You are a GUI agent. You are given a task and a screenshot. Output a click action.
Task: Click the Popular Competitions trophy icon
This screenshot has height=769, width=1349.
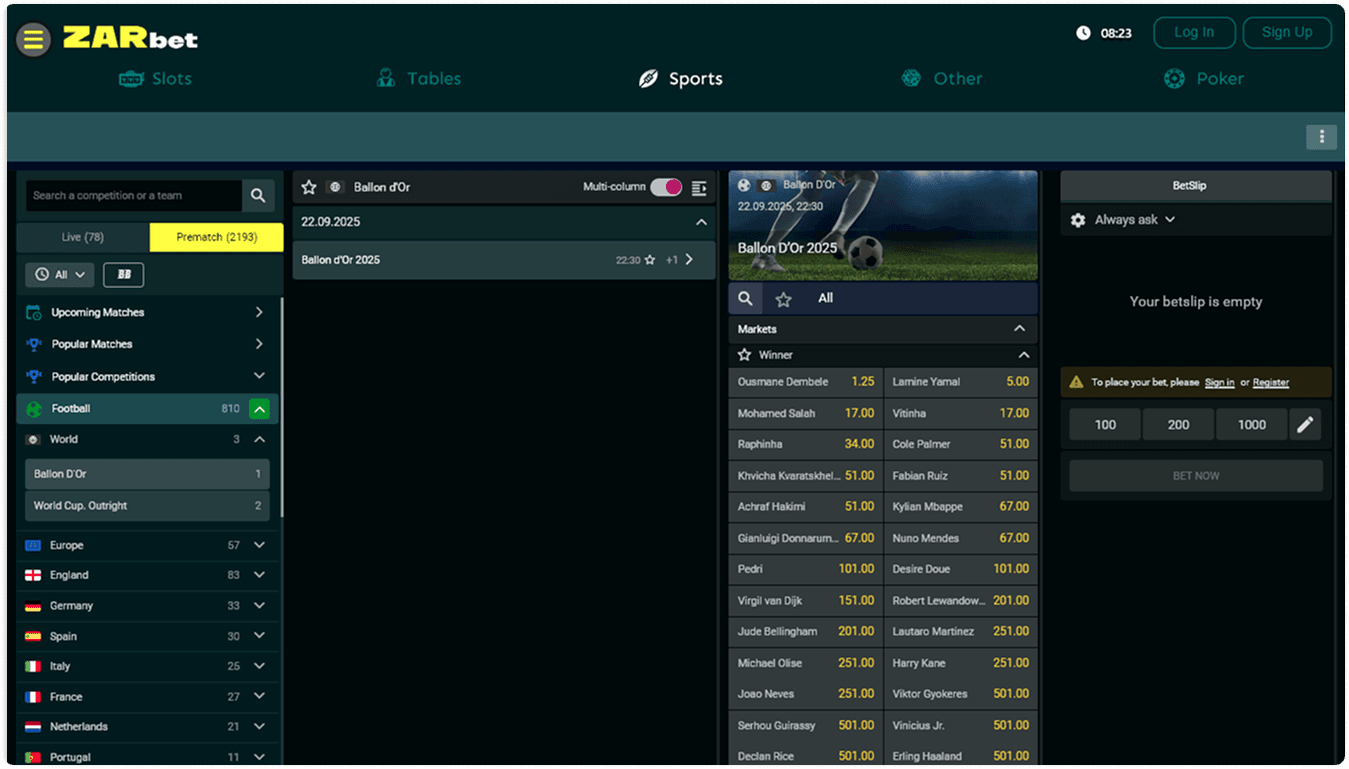coord(33,377)
